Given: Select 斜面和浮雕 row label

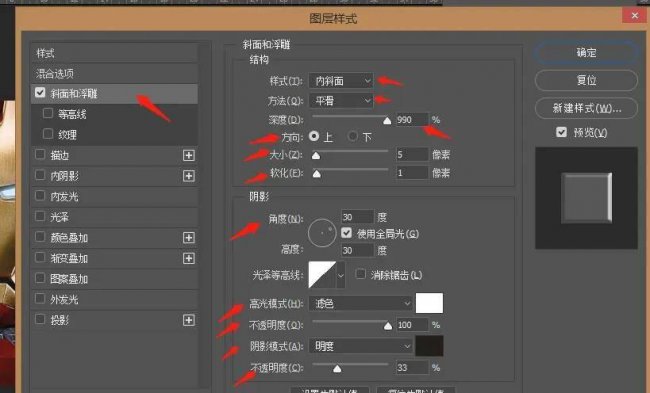Looking at the screenshot, I should point(74,94).
